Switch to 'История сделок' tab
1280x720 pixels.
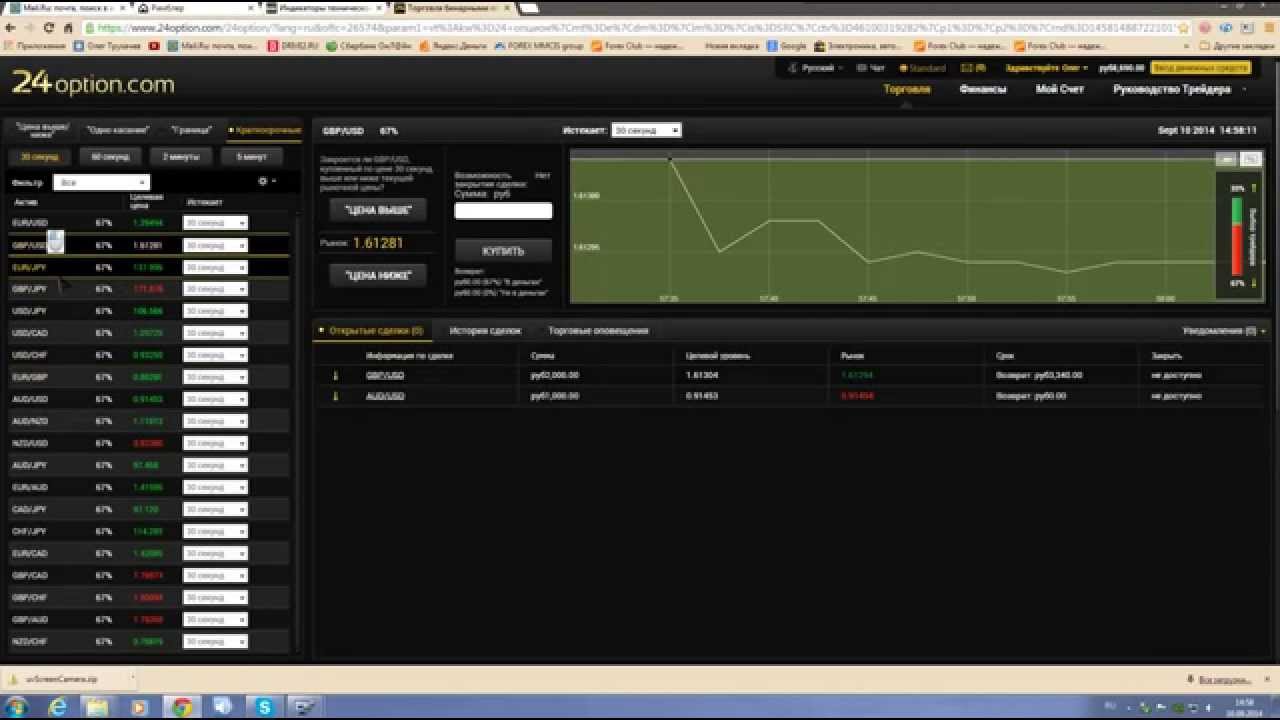485,331
